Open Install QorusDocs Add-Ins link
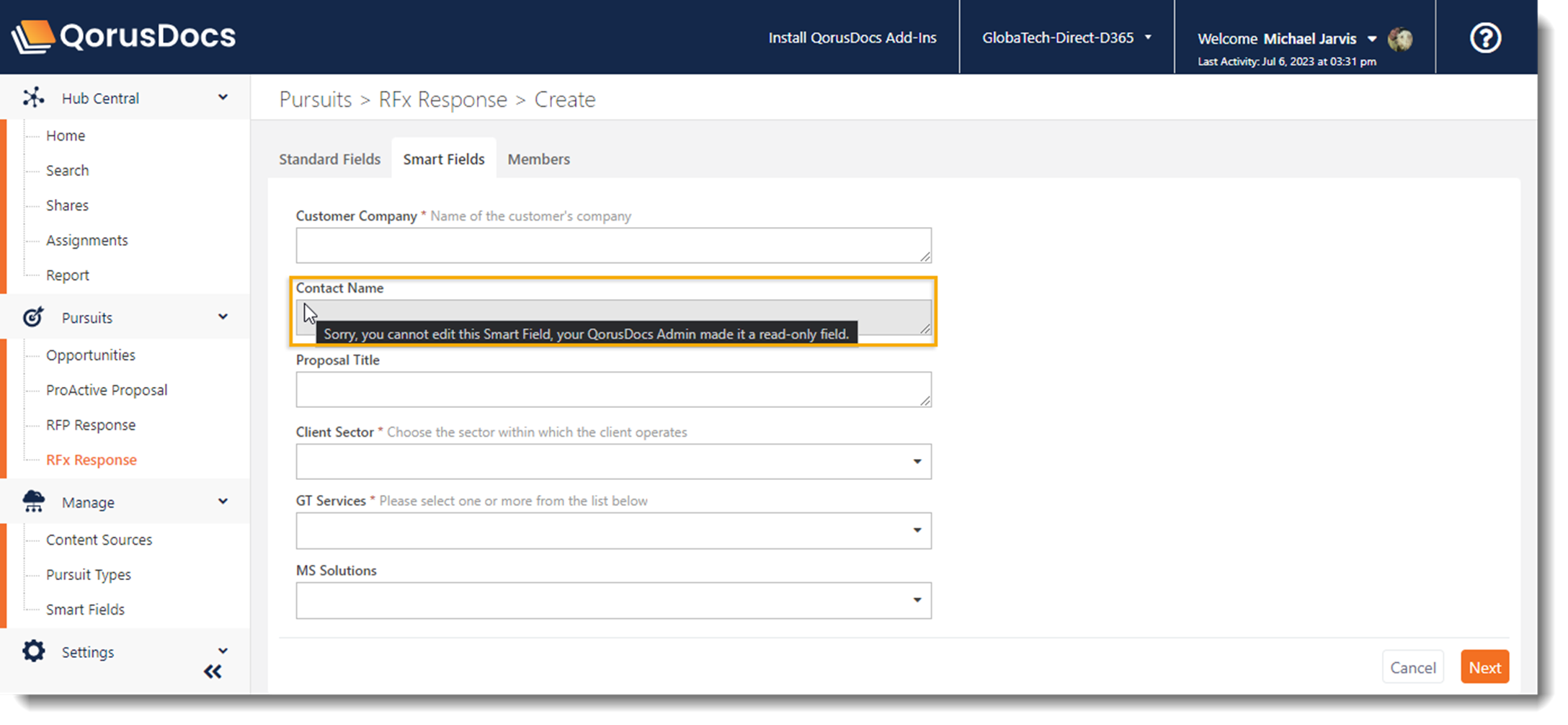The width and height of the screenshot is (1568, 725). coord(852,37)
